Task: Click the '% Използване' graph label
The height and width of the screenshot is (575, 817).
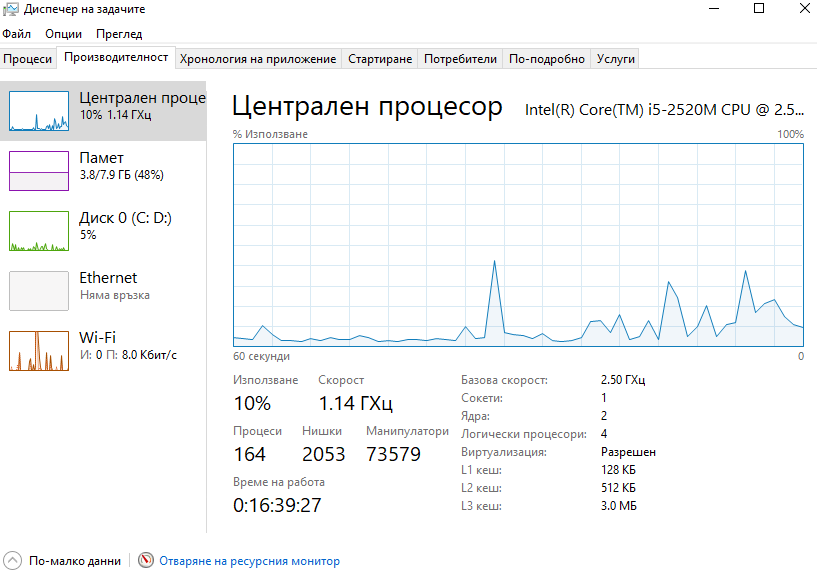Action: click(x=270, y=134)
